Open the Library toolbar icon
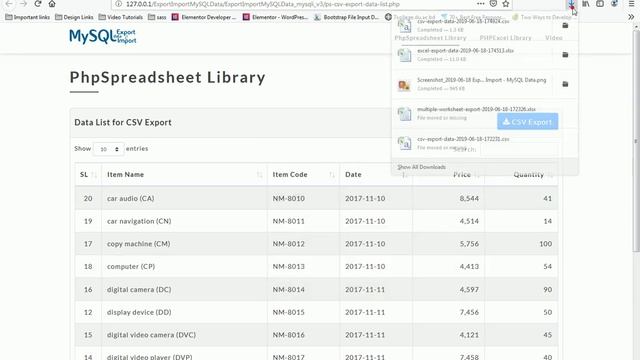 (586, 4)
